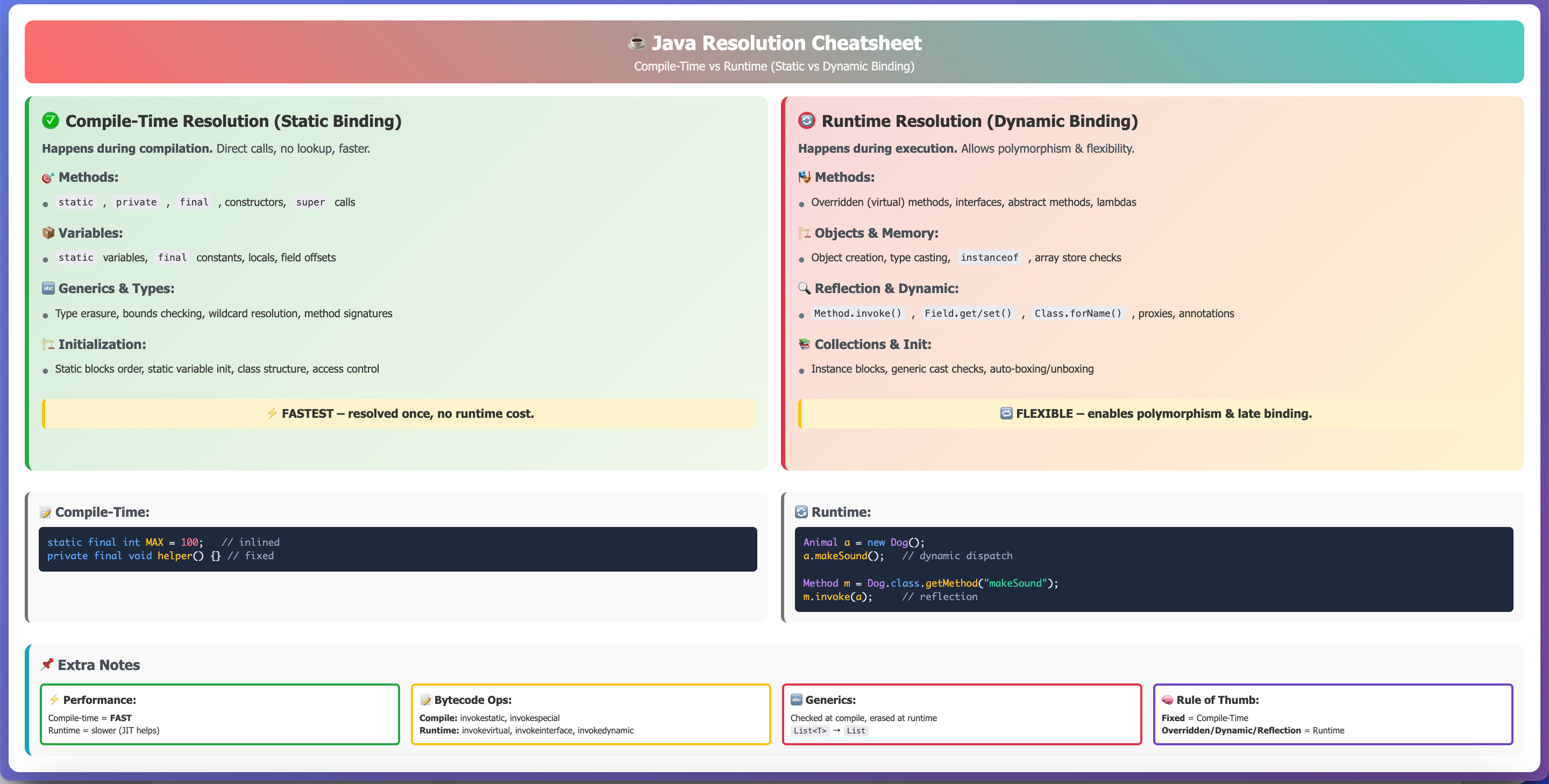Click the coffee cup icon in header
Screen dimensions: 1549x784
pos(637,42)
